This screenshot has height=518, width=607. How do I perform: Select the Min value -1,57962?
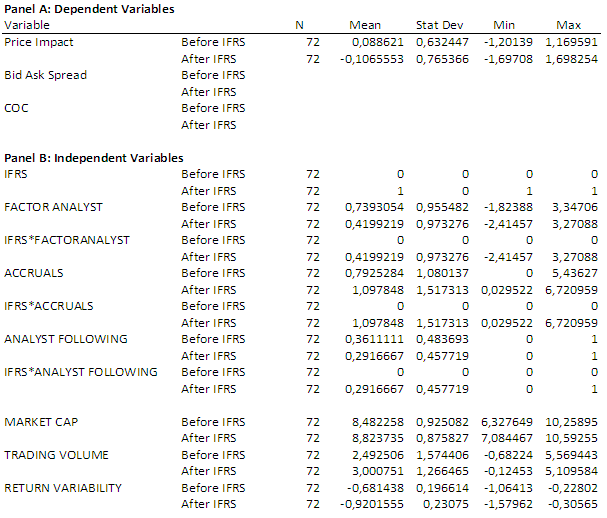(509, 504)
